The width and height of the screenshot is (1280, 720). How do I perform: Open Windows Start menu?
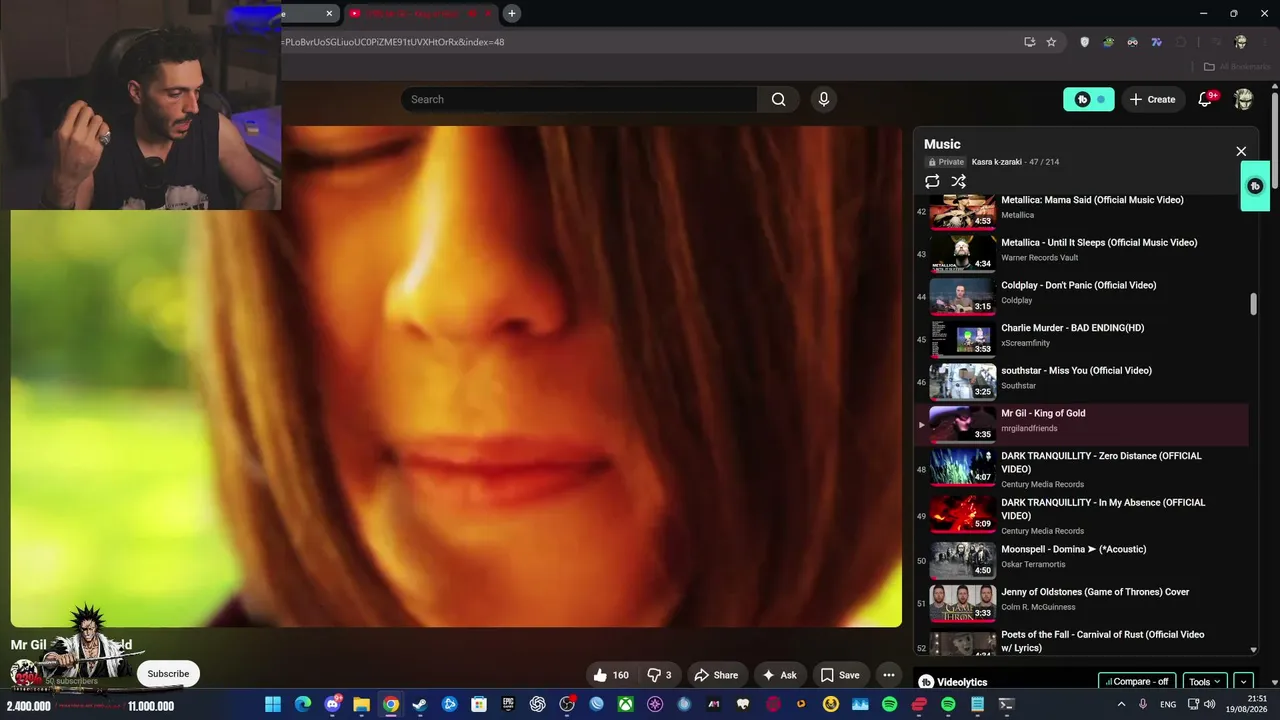coord(273,704)
